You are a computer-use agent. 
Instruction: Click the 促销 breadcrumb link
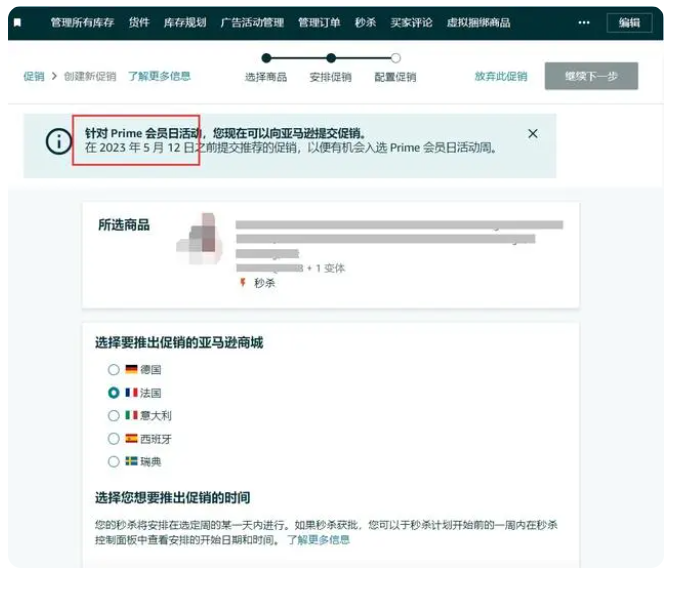pos(34,76)
